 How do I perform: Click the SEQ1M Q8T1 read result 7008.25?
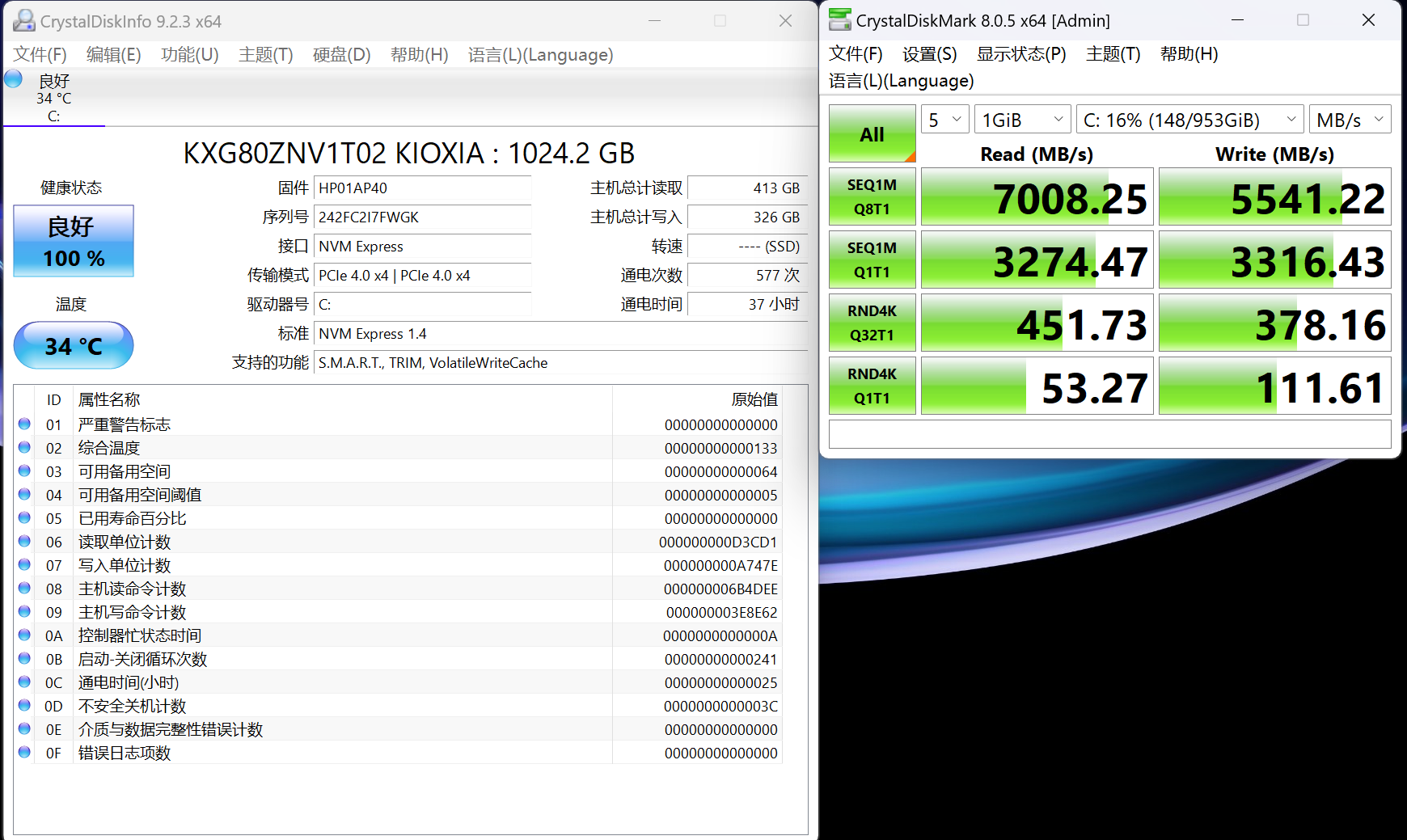(1037, 196)
